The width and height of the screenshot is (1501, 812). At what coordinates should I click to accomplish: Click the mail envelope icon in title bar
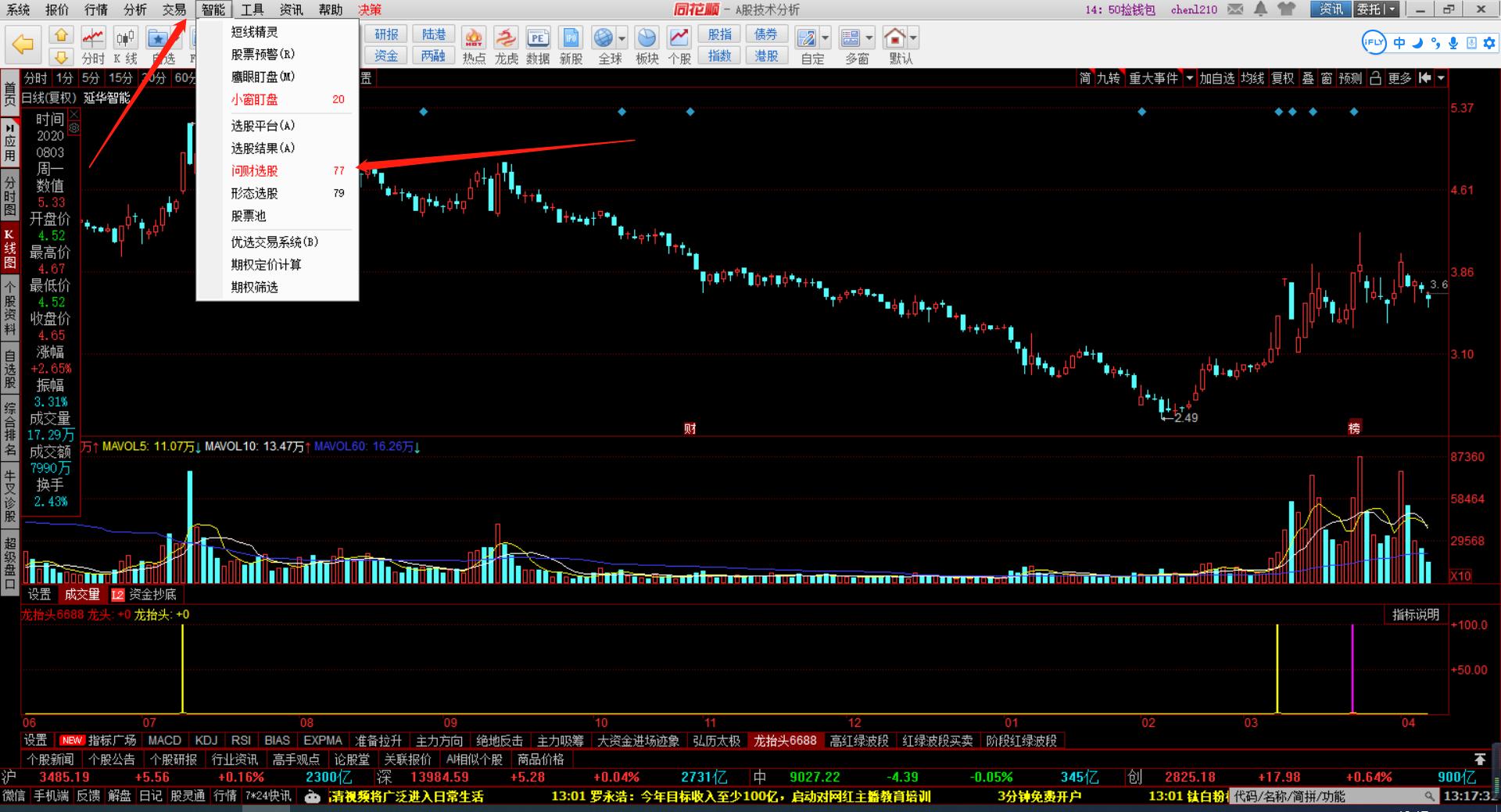(1235, 9)
